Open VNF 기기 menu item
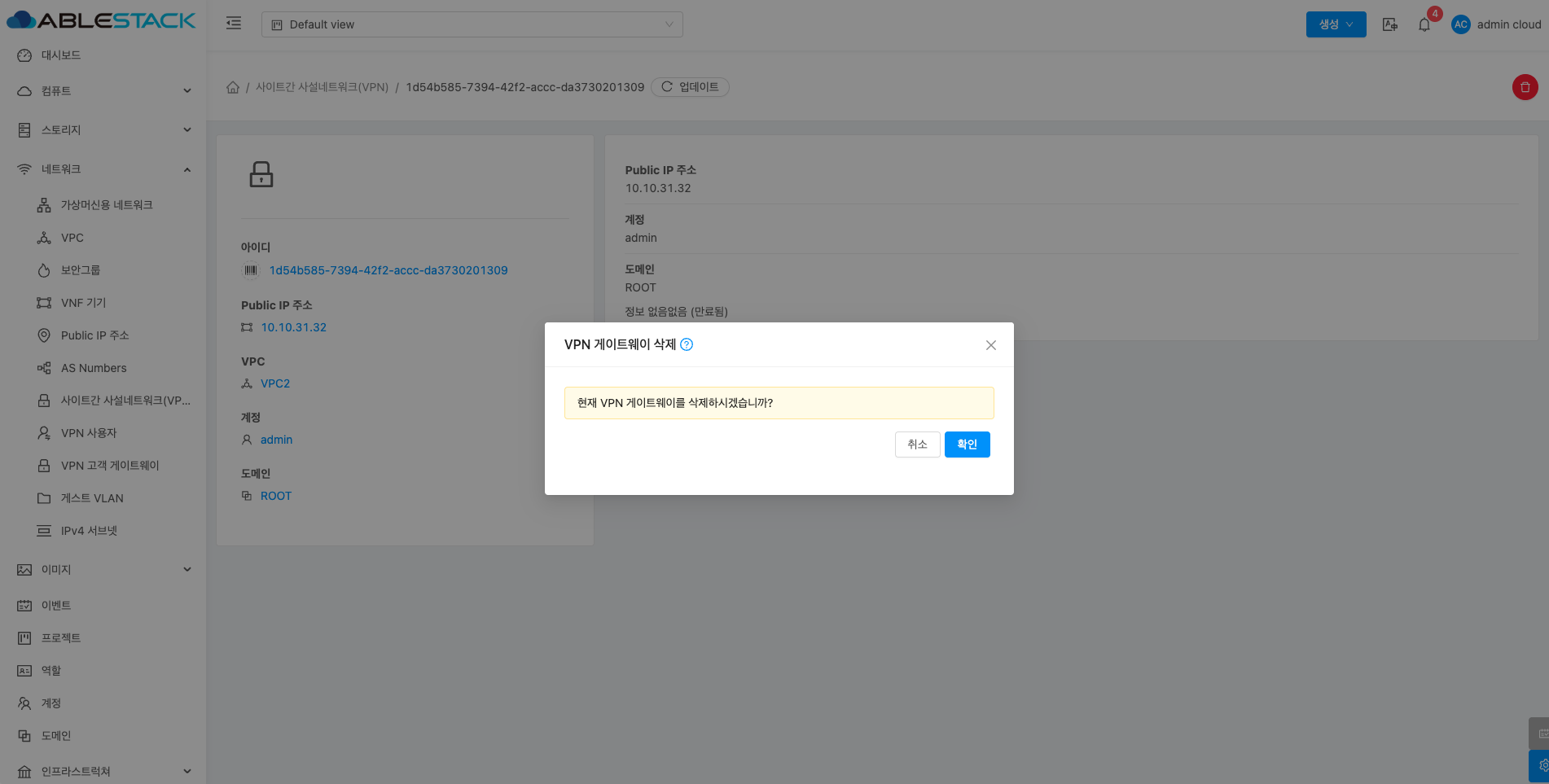Screen dimensions: 1549x784 [103, 303]
